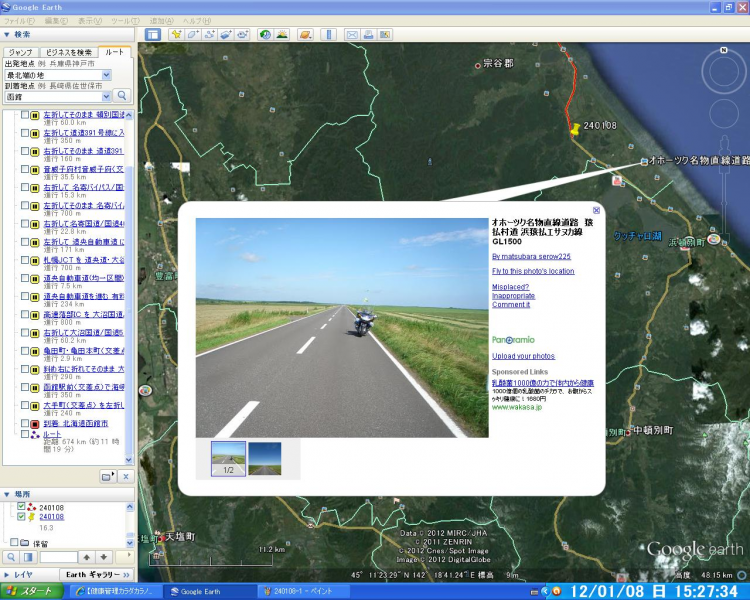Toggle the sunlight icon in toolbar
The height and width of the screenshot is (600, 750).
[x=282, y=34]
